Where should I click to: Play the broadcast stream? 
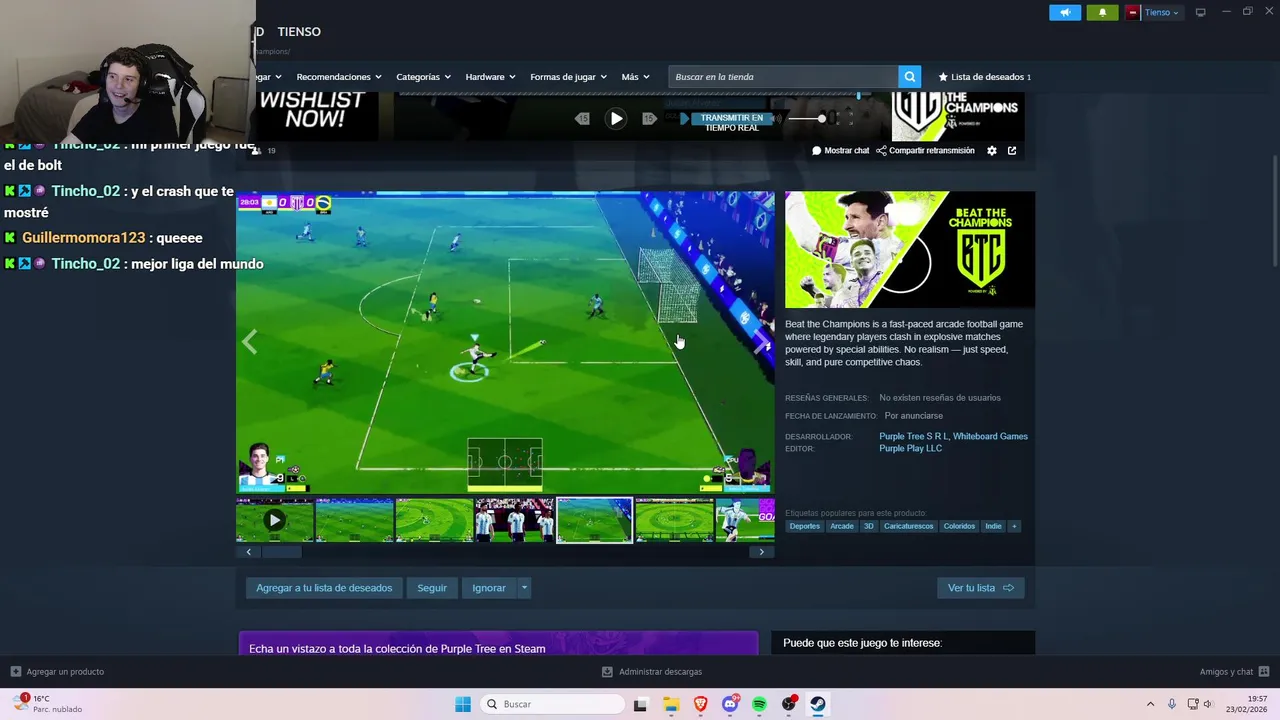(x=616, y=118)
